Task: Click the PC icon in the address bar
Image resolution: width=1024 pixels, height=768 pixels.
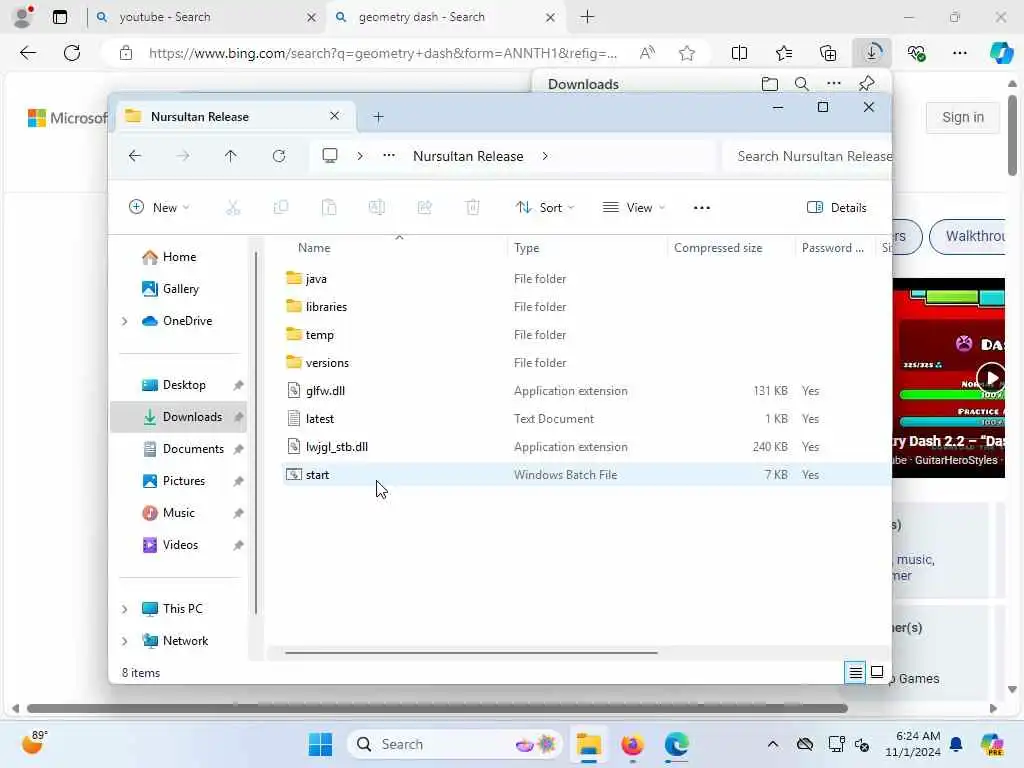Action: pos(330,156)
